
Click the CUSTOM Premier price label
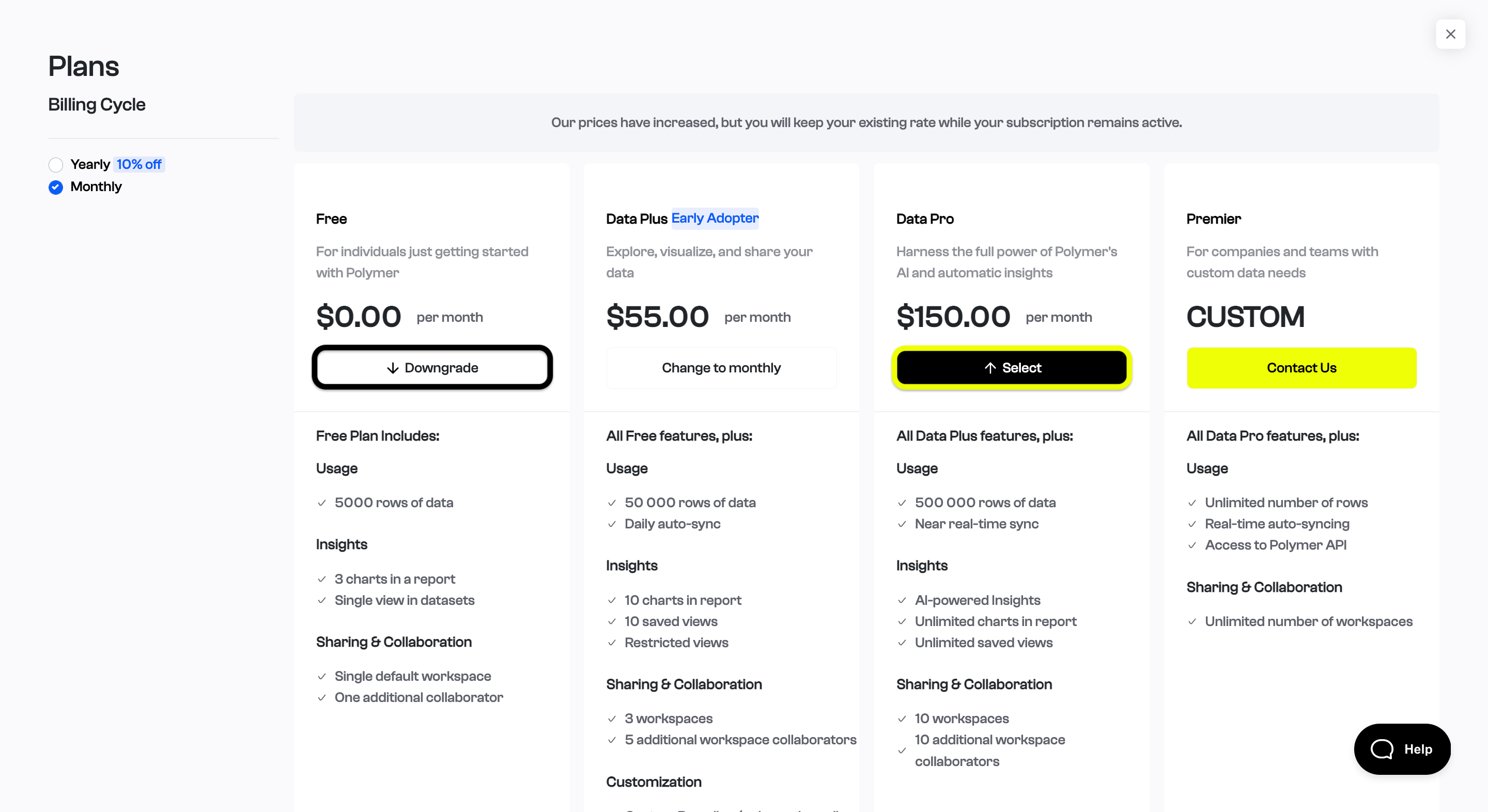pyautogui.click(x=1245, y=317)
